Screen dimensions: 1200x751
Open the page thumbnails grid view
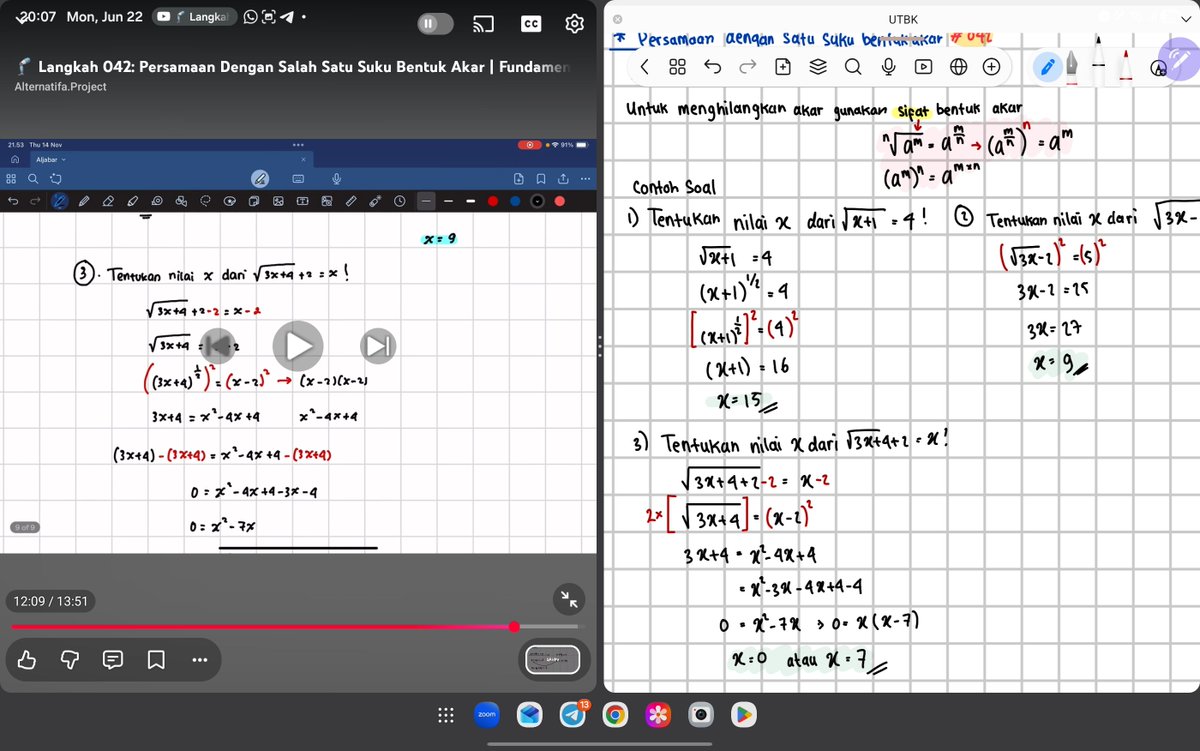pyautogui.click(x=677, y=66)
